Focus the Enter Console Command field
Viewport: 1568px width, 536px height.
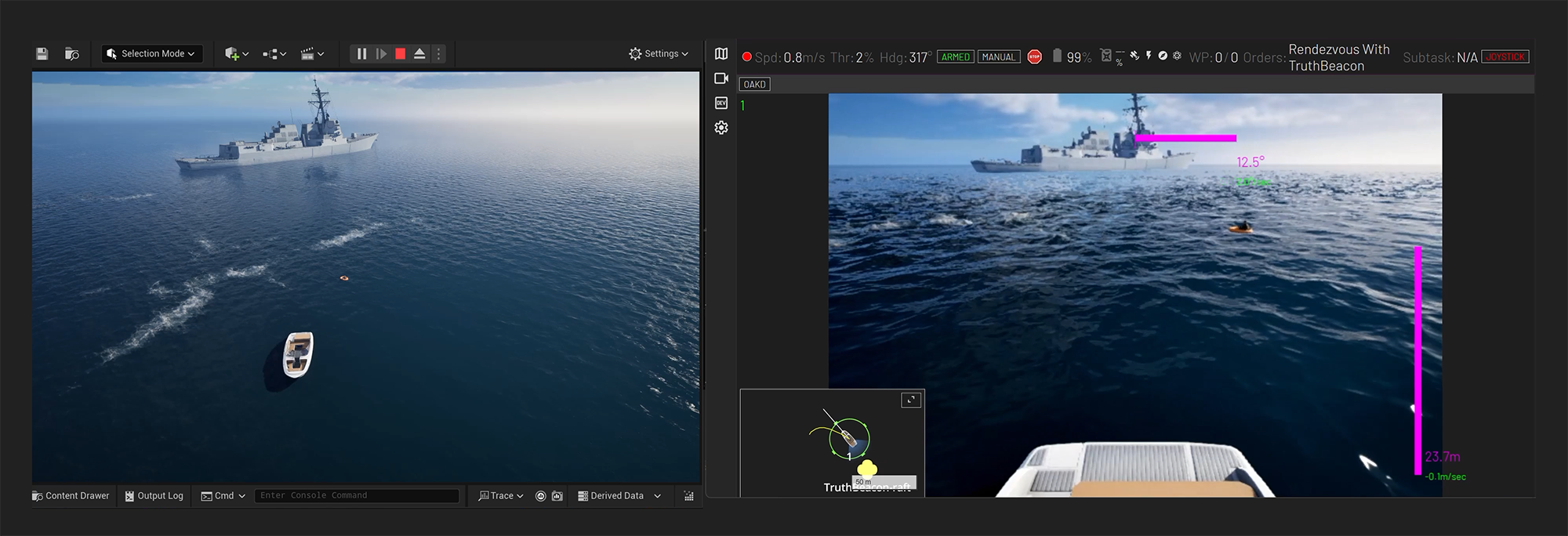point(357,496)
